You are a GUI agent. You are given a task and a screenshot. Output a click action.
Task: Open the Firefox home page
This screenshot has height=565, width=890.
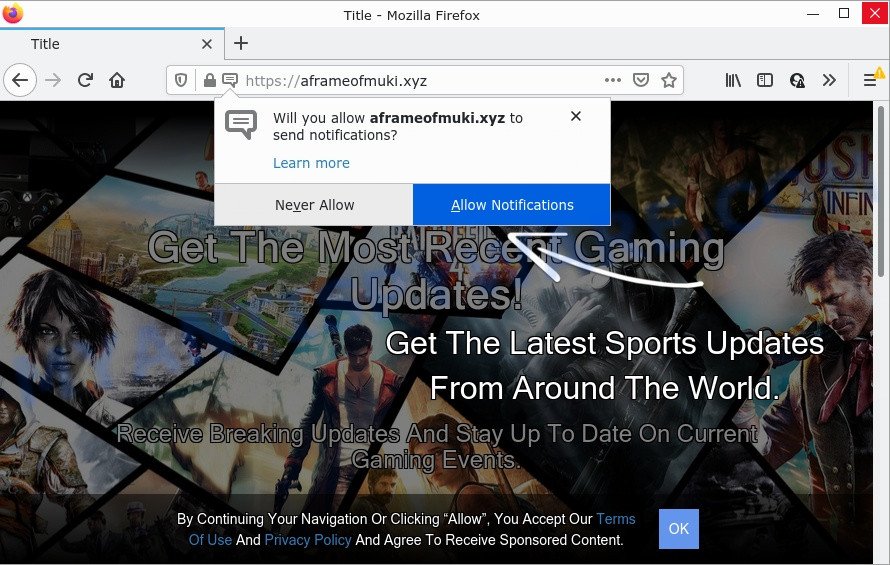coord(117,81)
